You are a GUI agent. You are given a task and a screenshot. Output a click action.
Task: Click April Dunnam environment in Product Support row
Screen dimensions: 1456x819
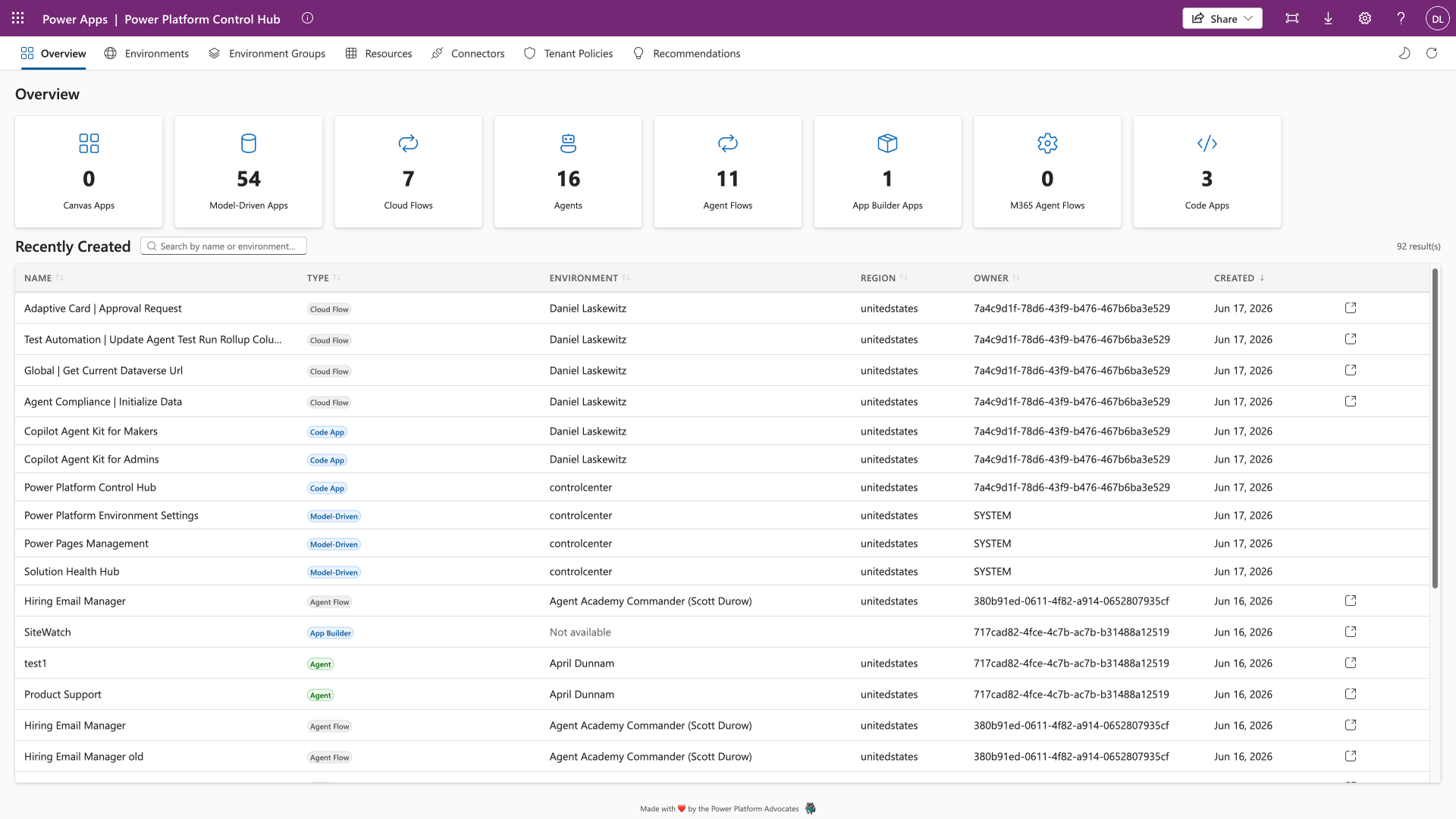tap(582, 694)
